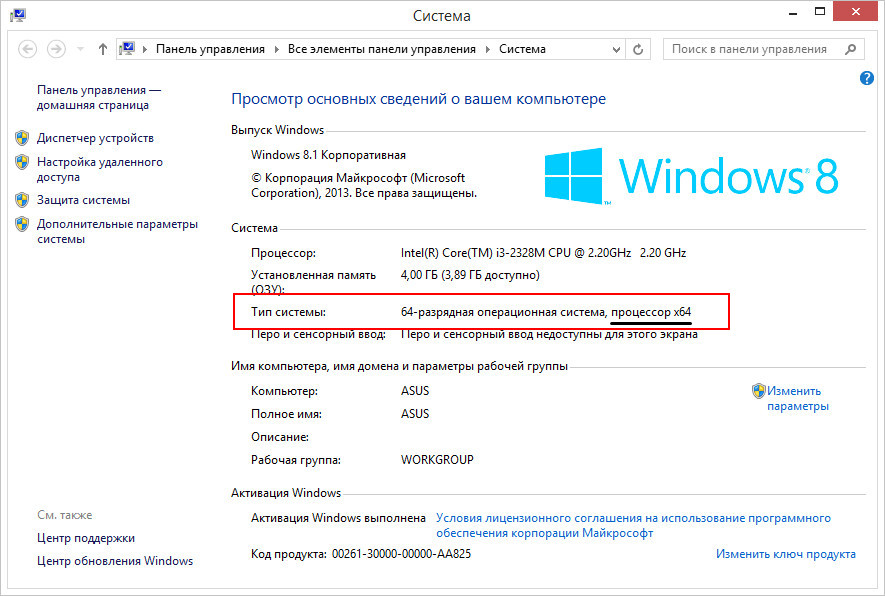The width and height of the screenshot is (885, 596).
Task: Expand the arrow before Панель управления breadcrumb
Action: tap(145, 50)
